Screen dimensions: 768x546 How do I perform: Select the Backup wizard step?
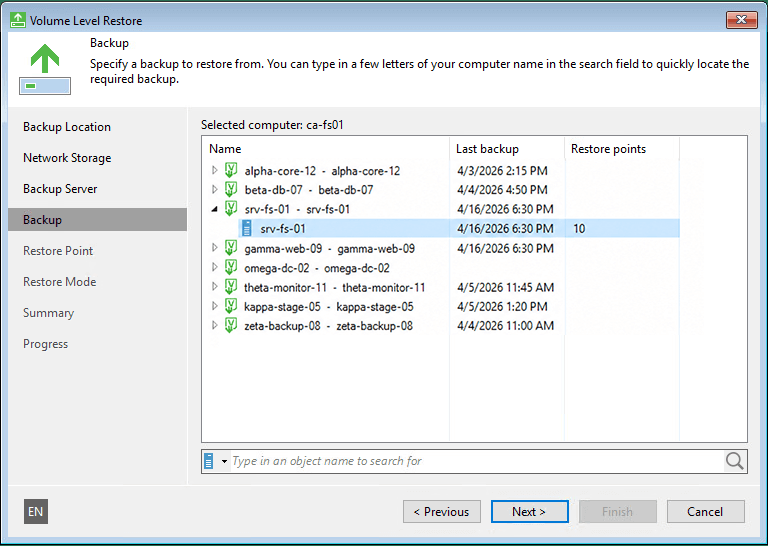97,219
